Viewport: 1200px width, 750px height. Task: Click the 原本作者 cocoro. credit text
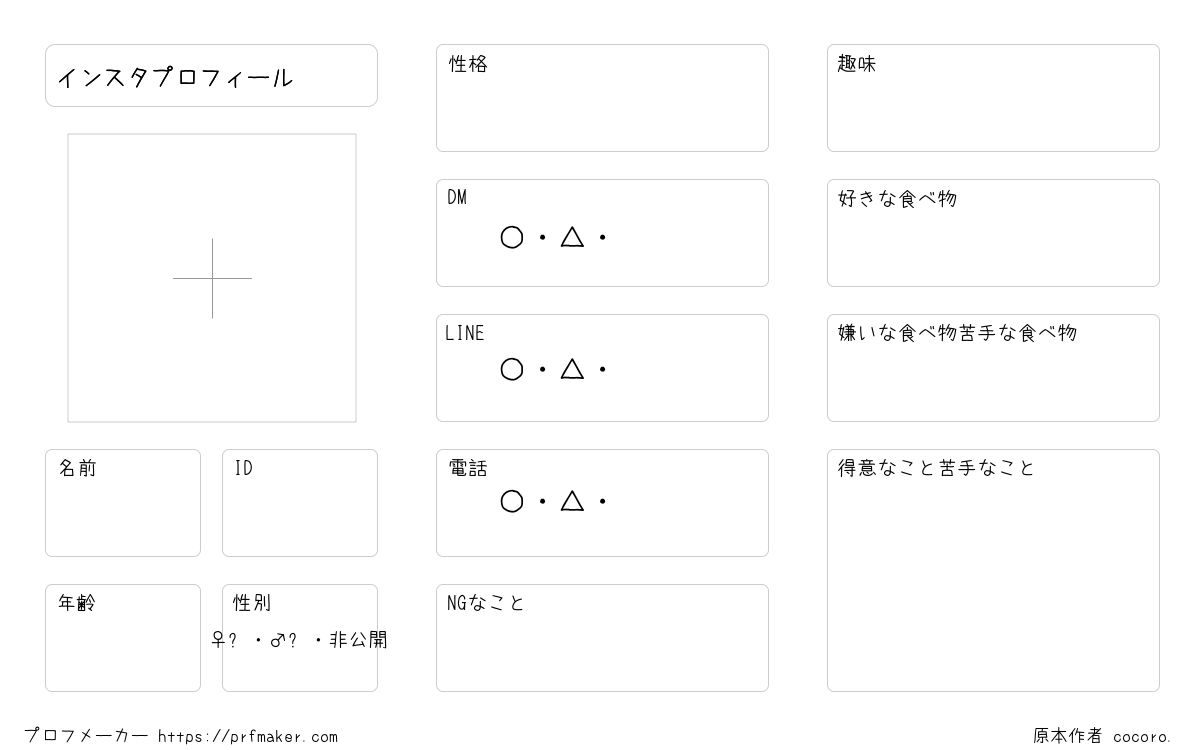coord(1102,736)
